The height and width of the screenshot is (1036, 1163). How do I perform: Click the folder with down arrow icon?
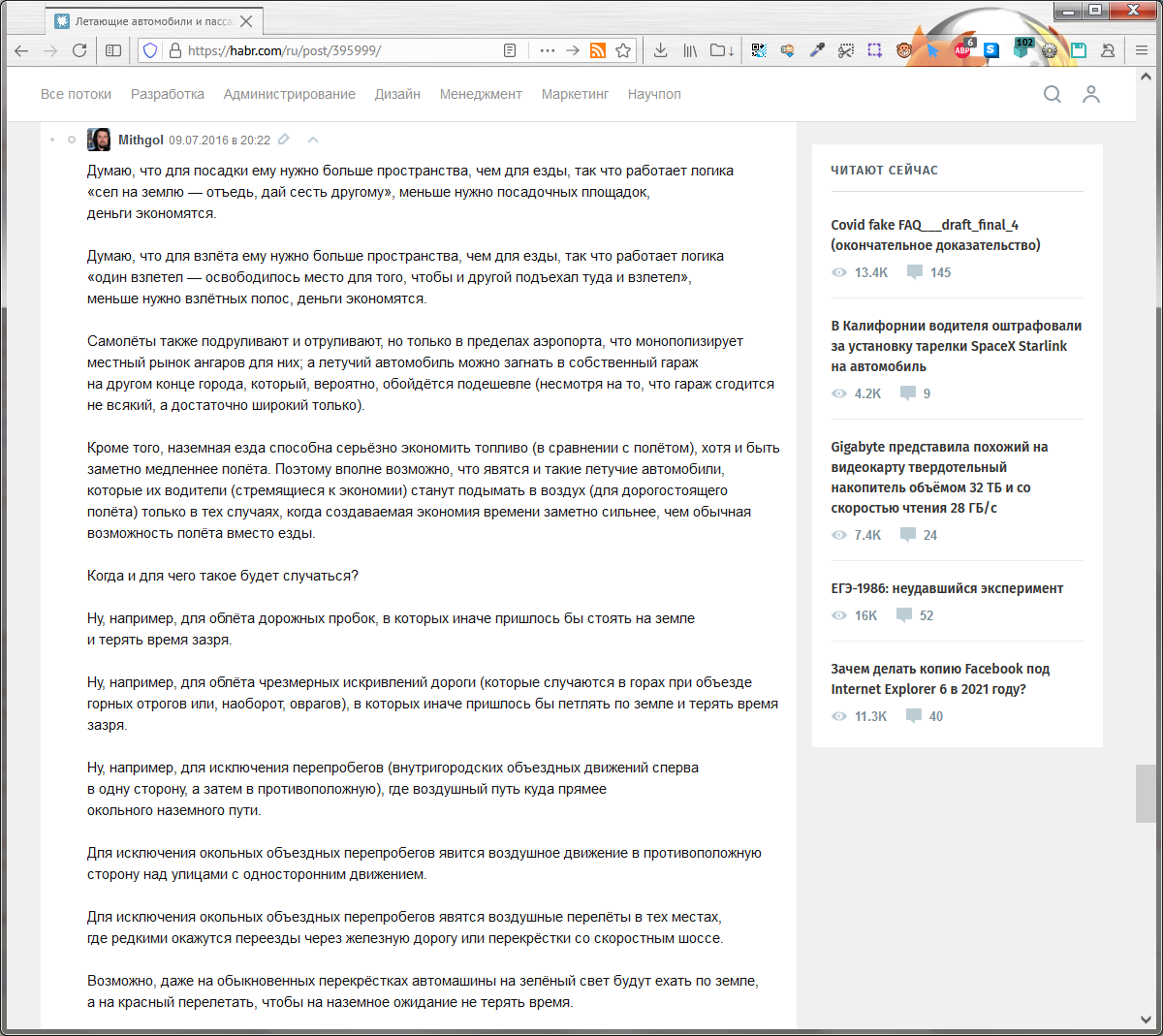[x=722, y=50]
